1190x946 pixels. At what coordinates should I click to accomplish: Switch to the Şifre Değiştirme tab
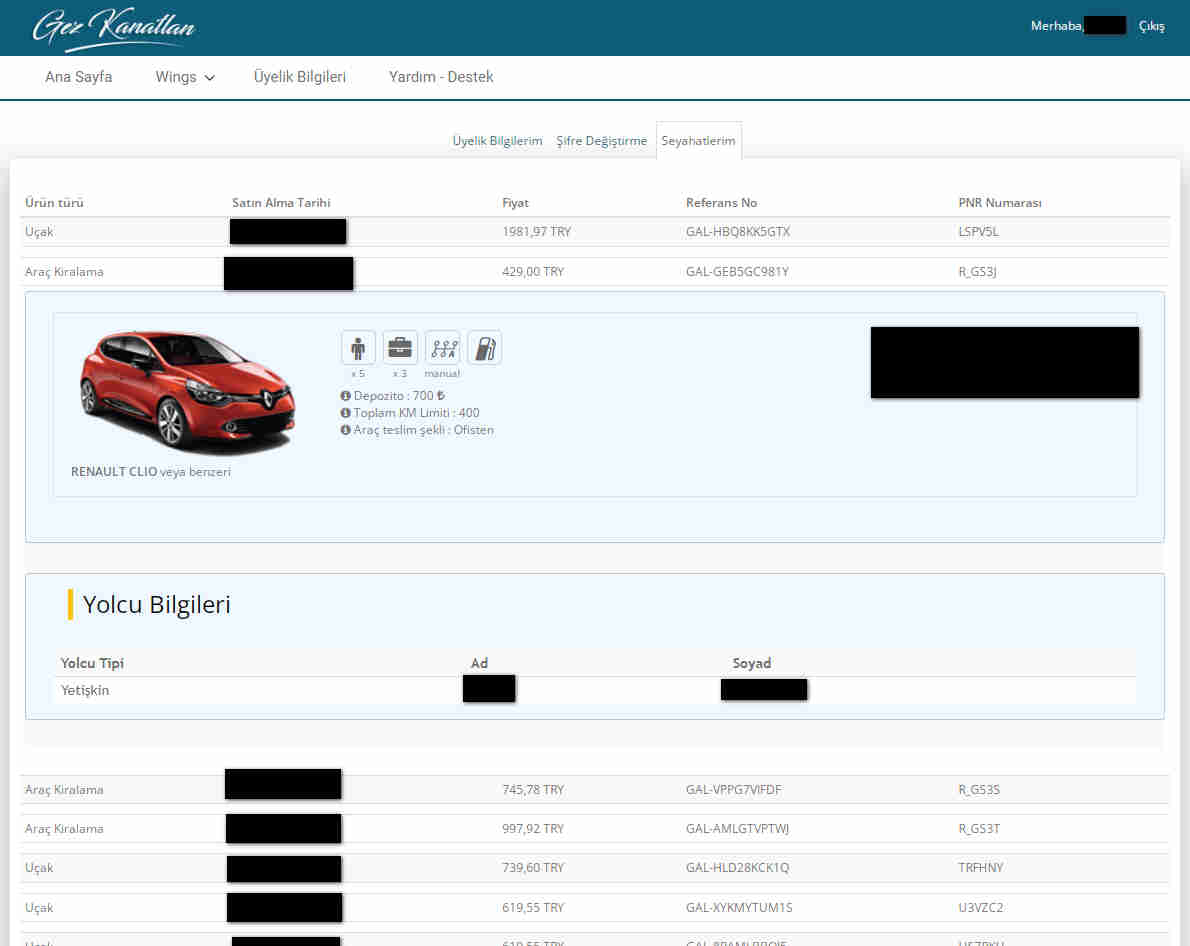[601, 141]
